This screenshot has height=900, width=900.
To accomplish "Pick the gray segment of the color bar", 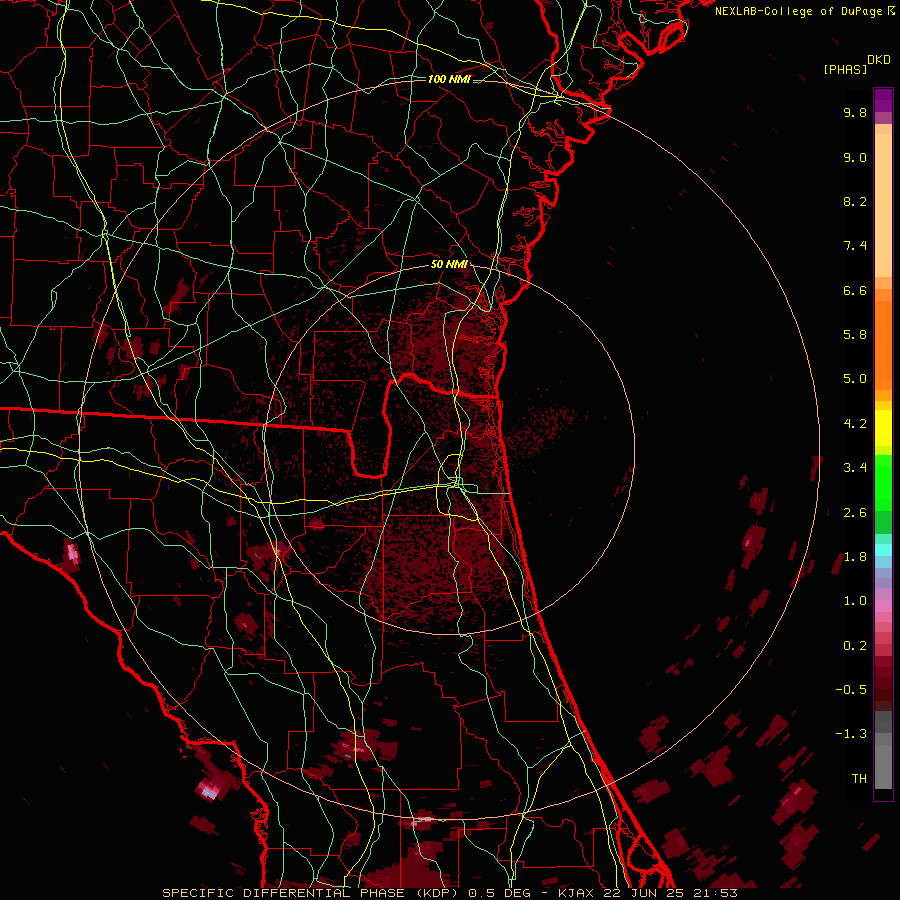I will tap(883, 752).
